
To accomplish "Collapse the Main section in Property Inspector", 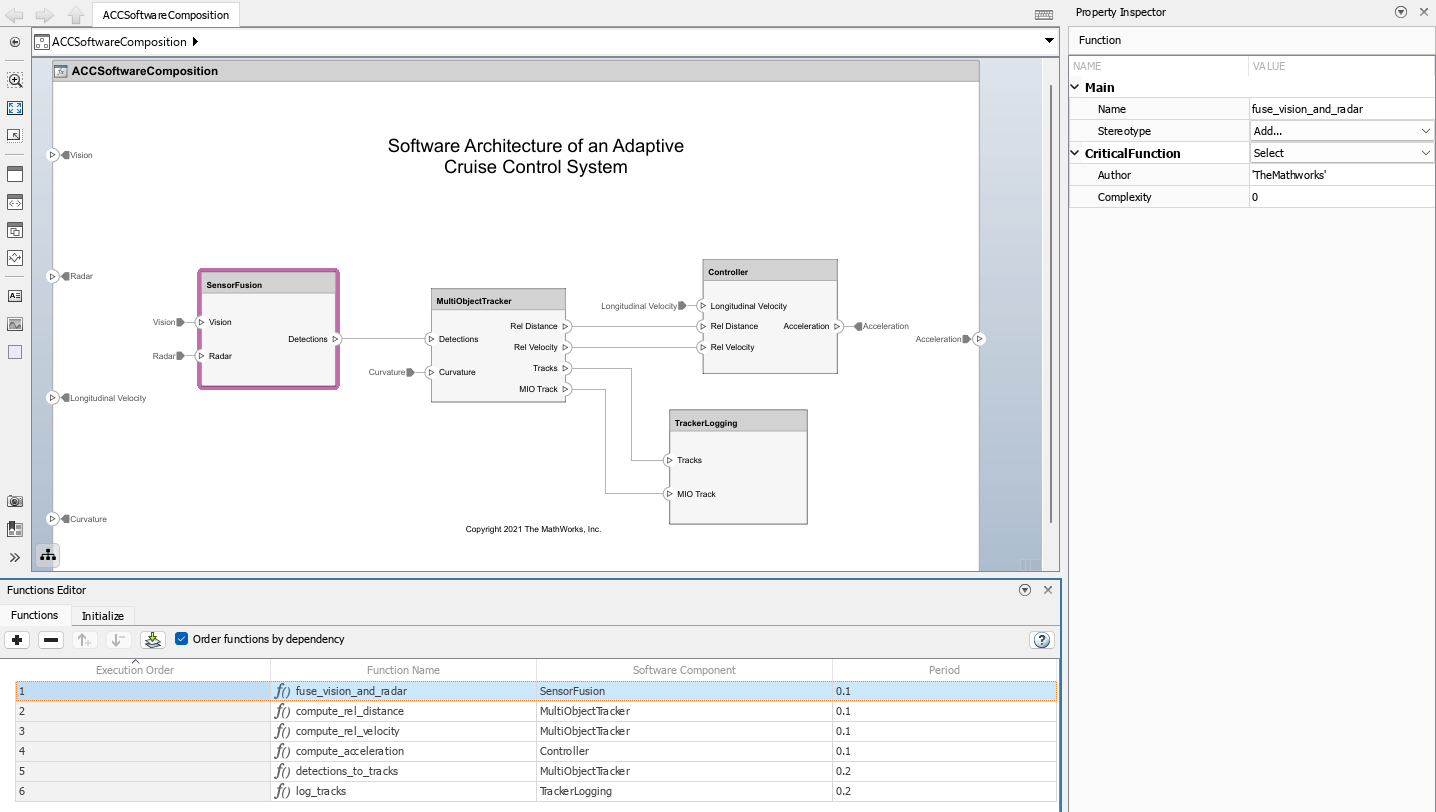I will pyautogui.click(x=1075, y=87).
